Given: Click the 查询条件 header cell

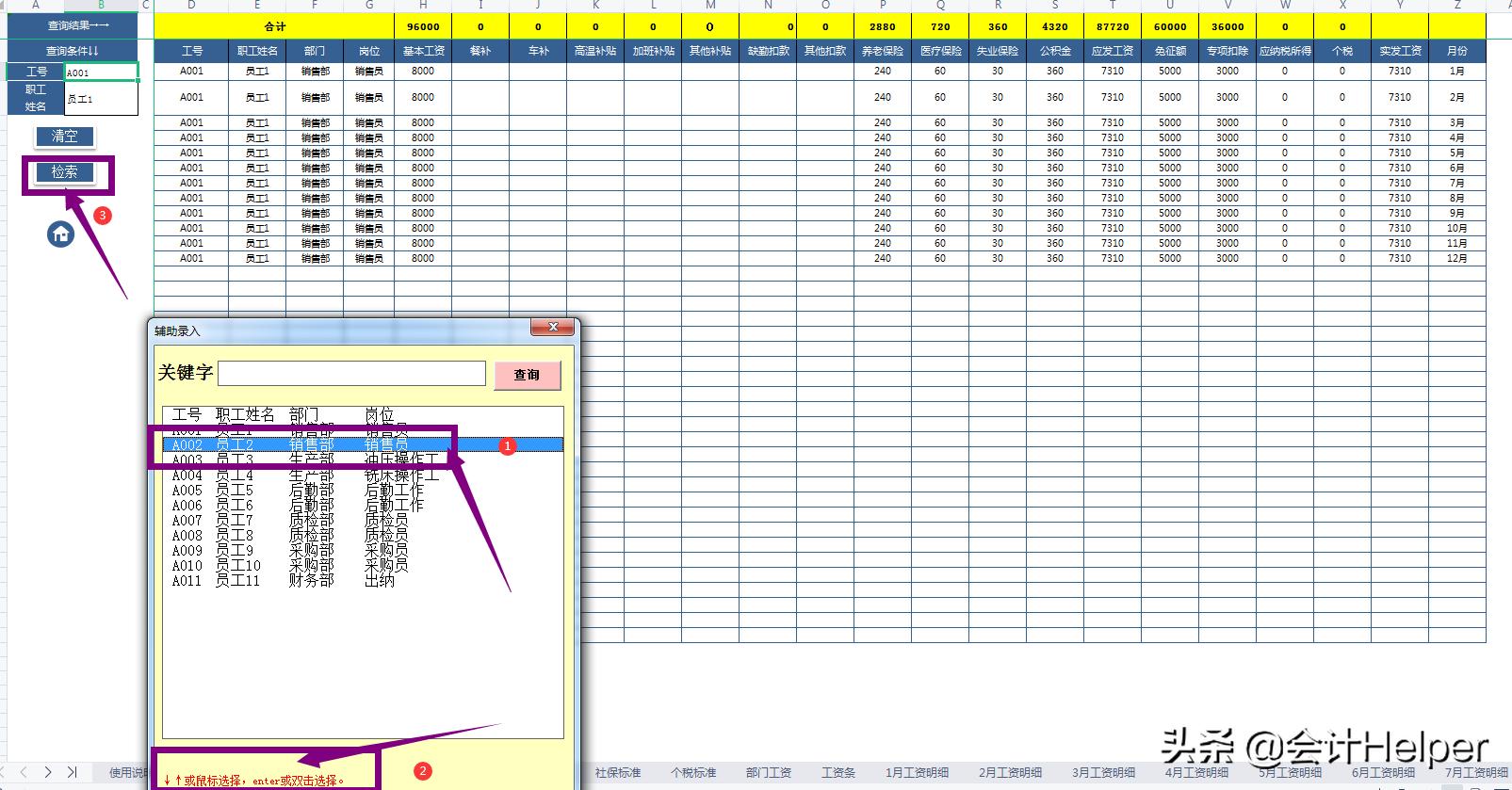Looking at the screenshot, I should point(73,51).
